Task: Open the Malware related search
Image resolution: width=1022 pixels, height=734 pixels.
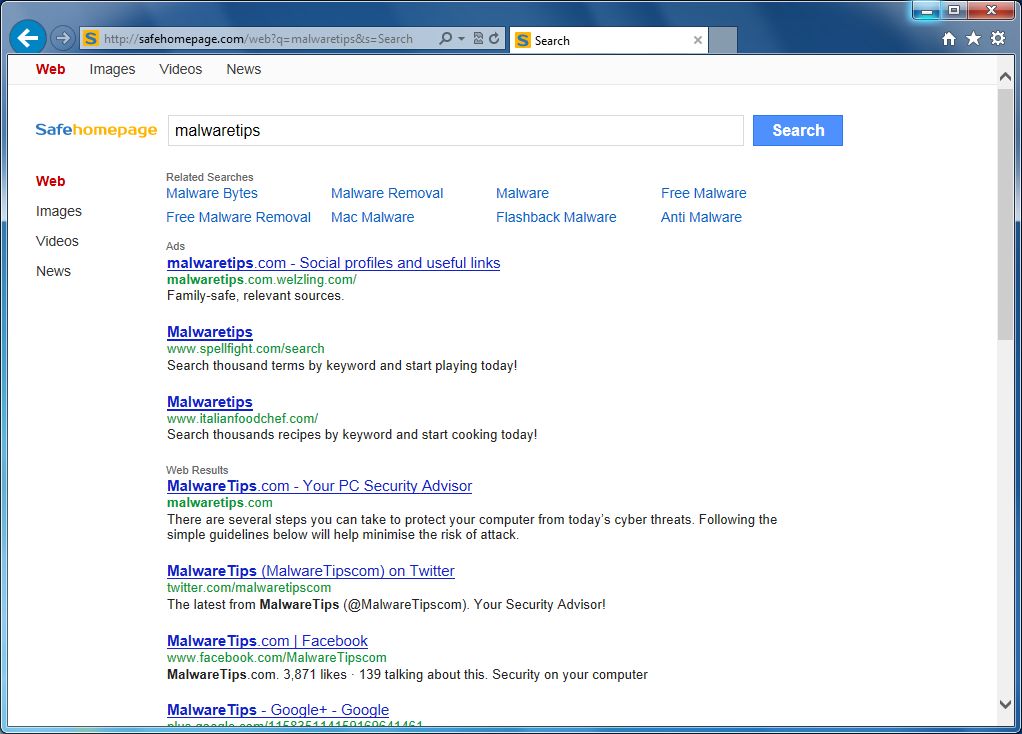Action: coord(522,193)
